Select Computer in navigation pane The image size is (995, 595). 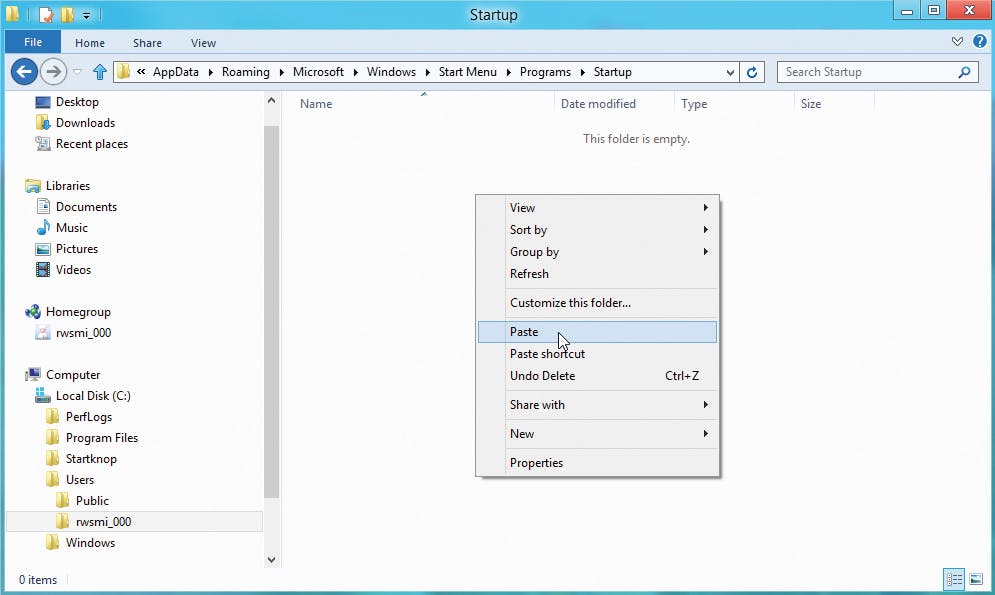73,375
